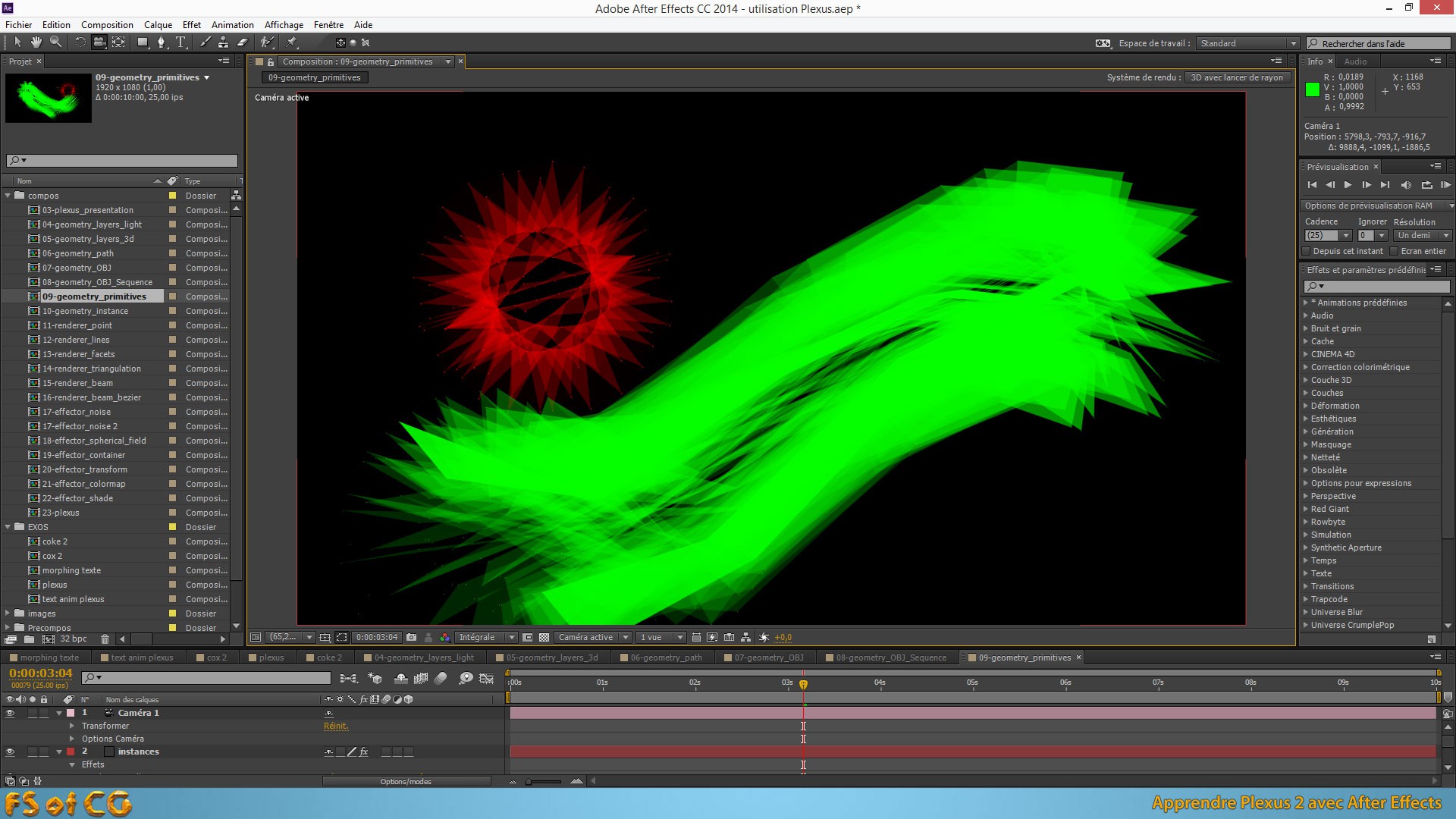The image size is (1456, 819).
Task: Click the composition thumbnail for '09-geometry_primitives'
Action: [48, 97]
